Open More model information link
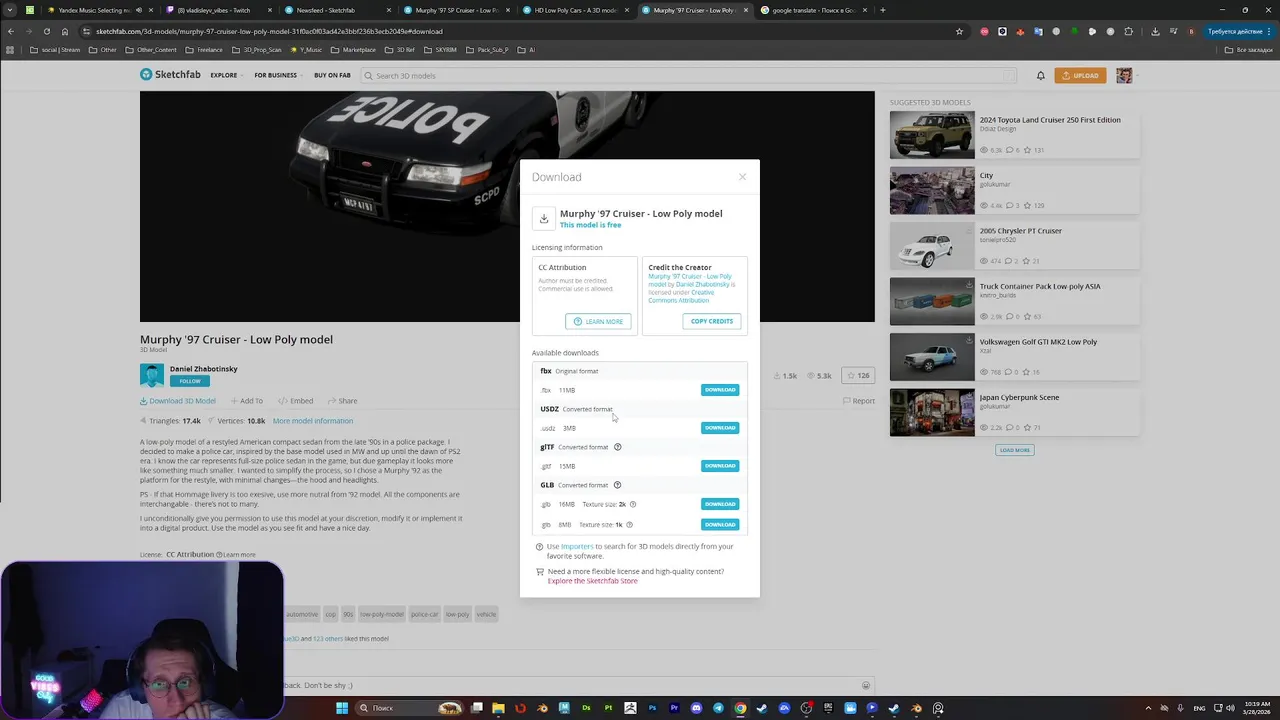1280x720 pixels. [313, 421]
